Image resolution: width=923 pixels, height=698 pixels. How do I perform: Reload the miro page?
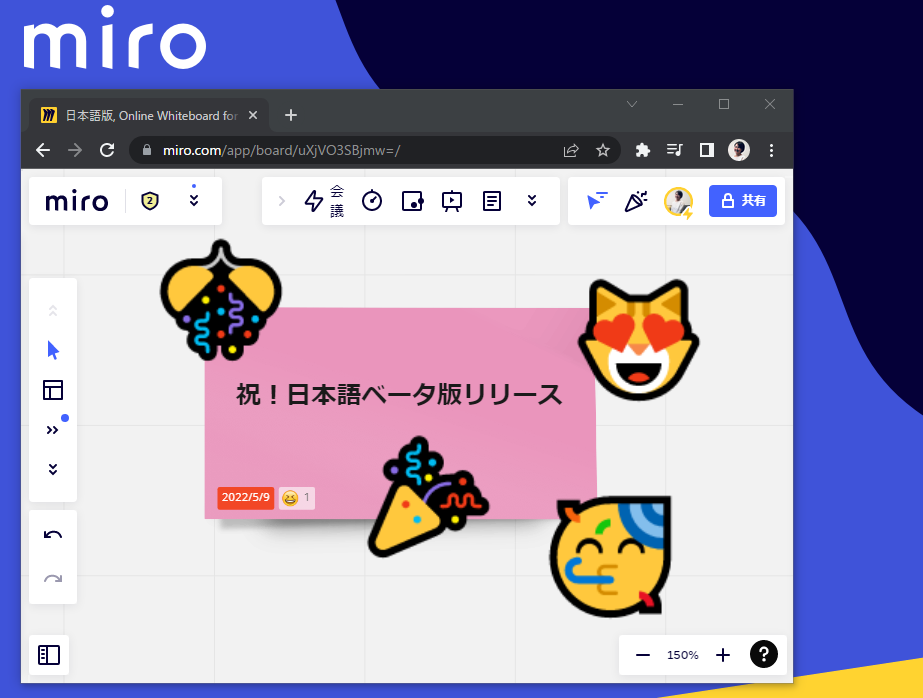pos(107,150)
